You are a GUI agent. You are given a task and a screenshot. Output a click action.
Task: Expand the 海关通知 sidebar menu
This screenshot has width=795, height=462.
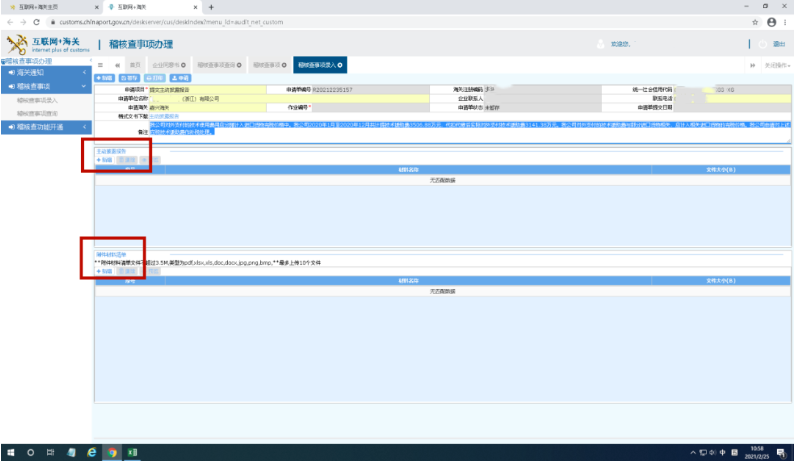(x=47, y=73)
